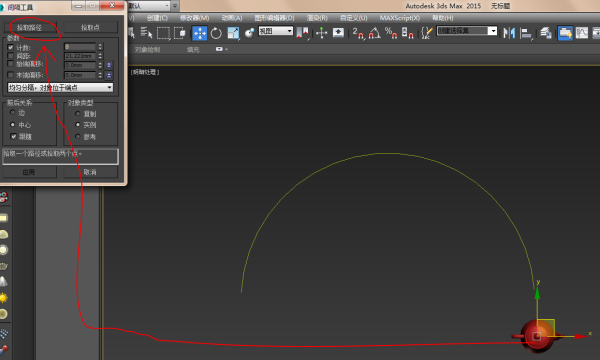
Task: Click the Mirror tool icon
Action: (509, 33)
